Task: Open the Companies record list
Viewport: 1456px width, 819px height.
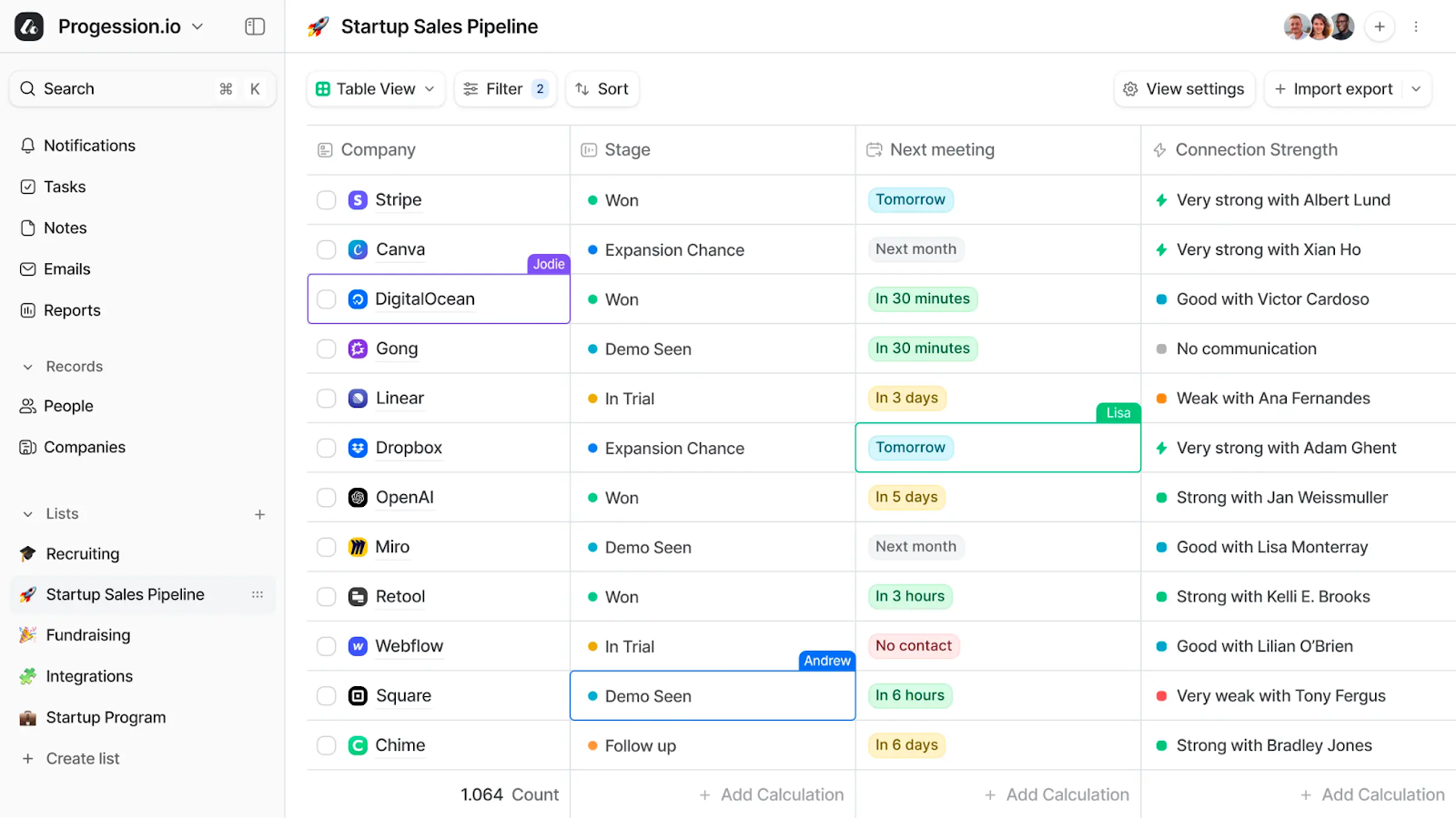Action: pyautogui.click(x=84, y=447)
